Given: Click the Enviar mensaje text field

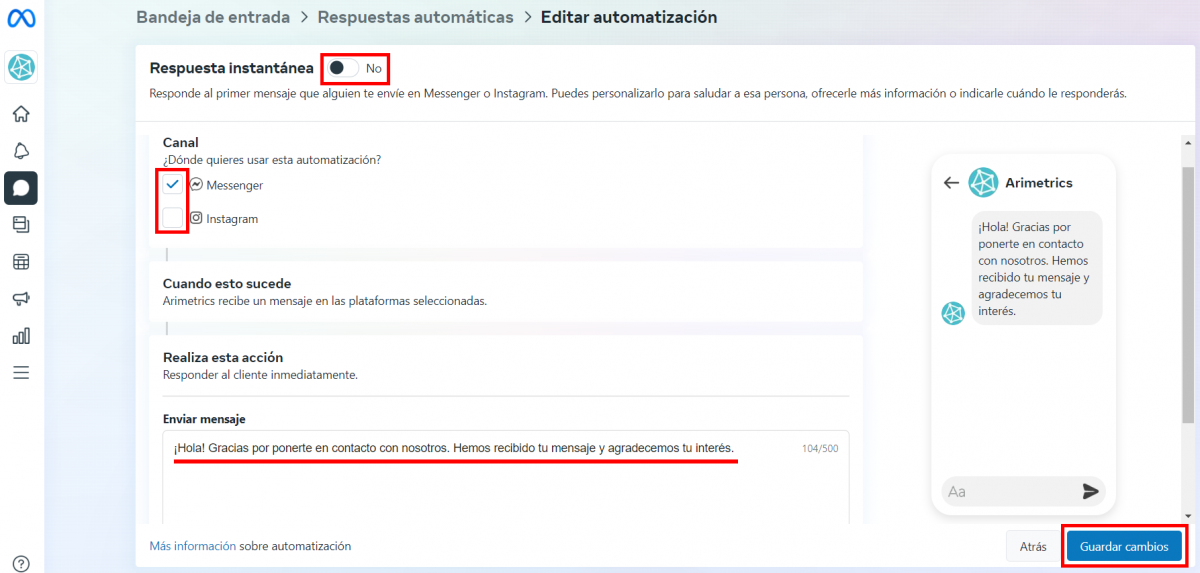Looking at the screenshot, I should (x=506, y=478).
